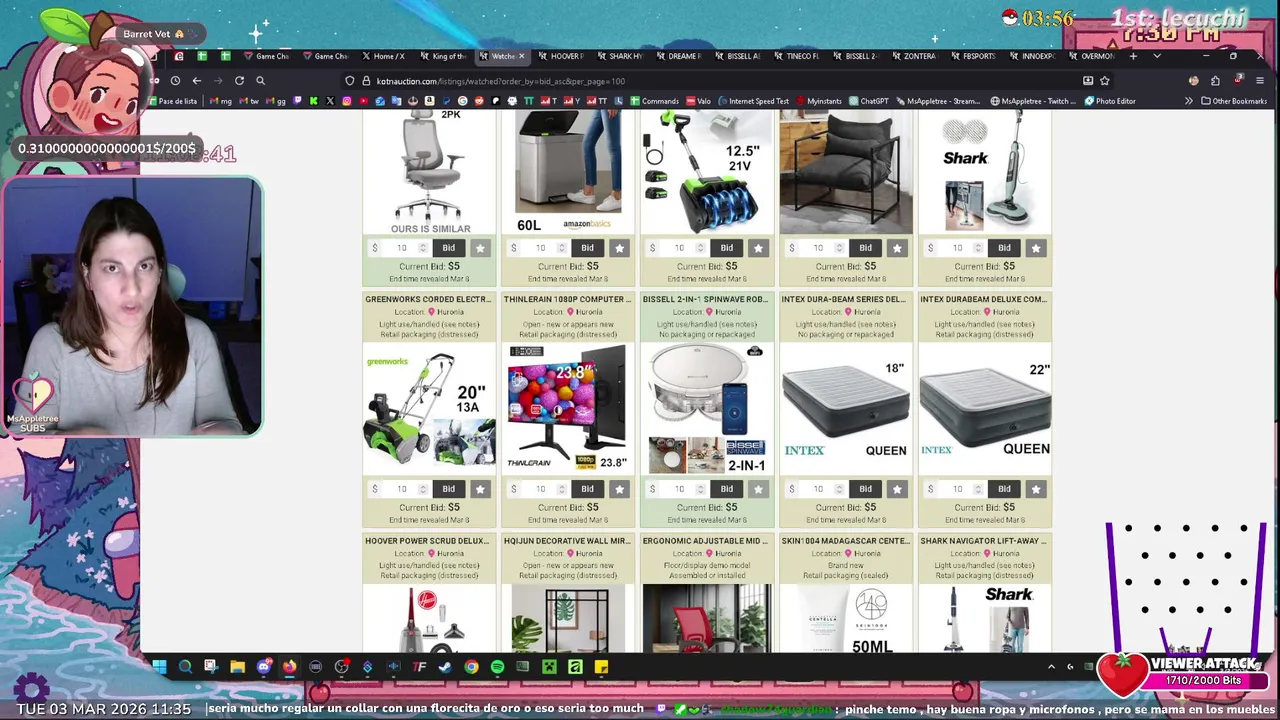Image resolution: width=1280 pixels, height=720 pixels.
Task: Click the Firefox taskbar icon
Action: coord(289,667)
